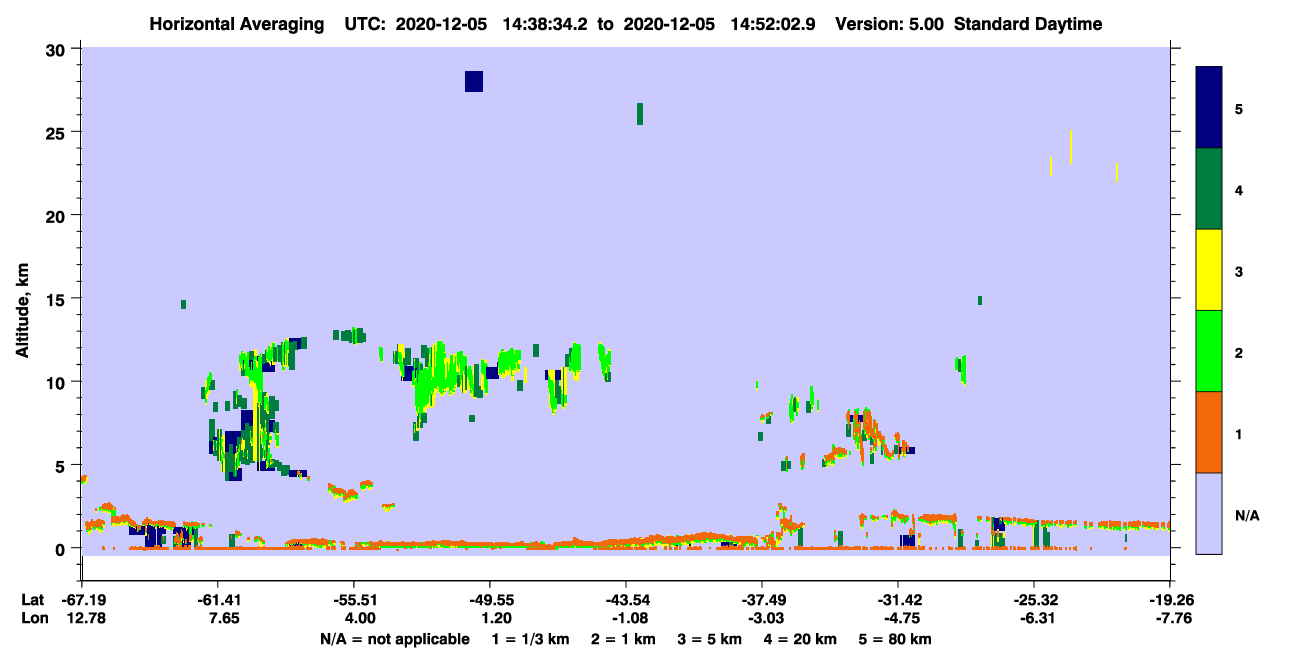This screenshot has height=667, width=1300.
Task: Click the 'Lat' row label
Action: pyautogui.click(x=32, y=600)
